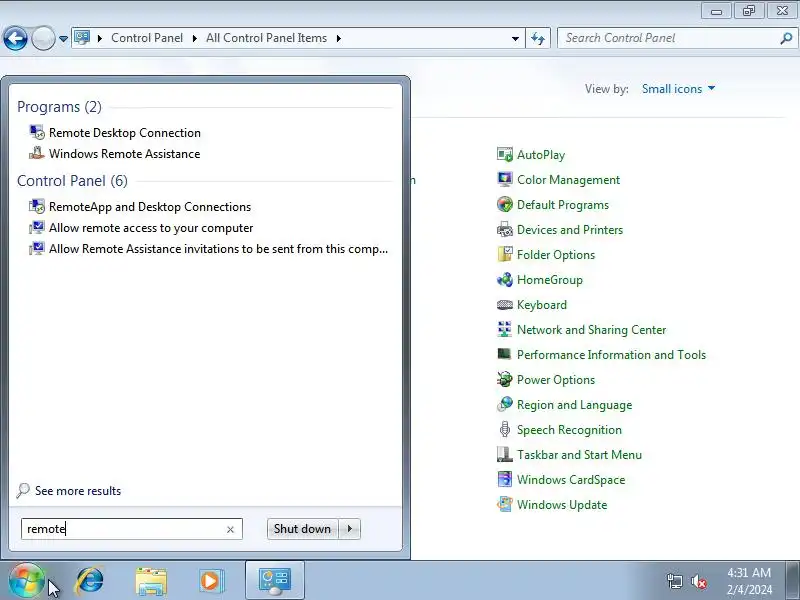The width and height of the screenshot is (800, 600).
Task: Click the search magnifier in Control Panel
Action: coord(786,38)
